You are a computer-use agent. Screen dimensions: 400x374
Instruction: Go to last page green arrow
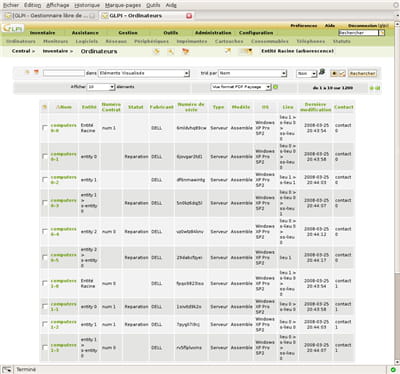377,88
